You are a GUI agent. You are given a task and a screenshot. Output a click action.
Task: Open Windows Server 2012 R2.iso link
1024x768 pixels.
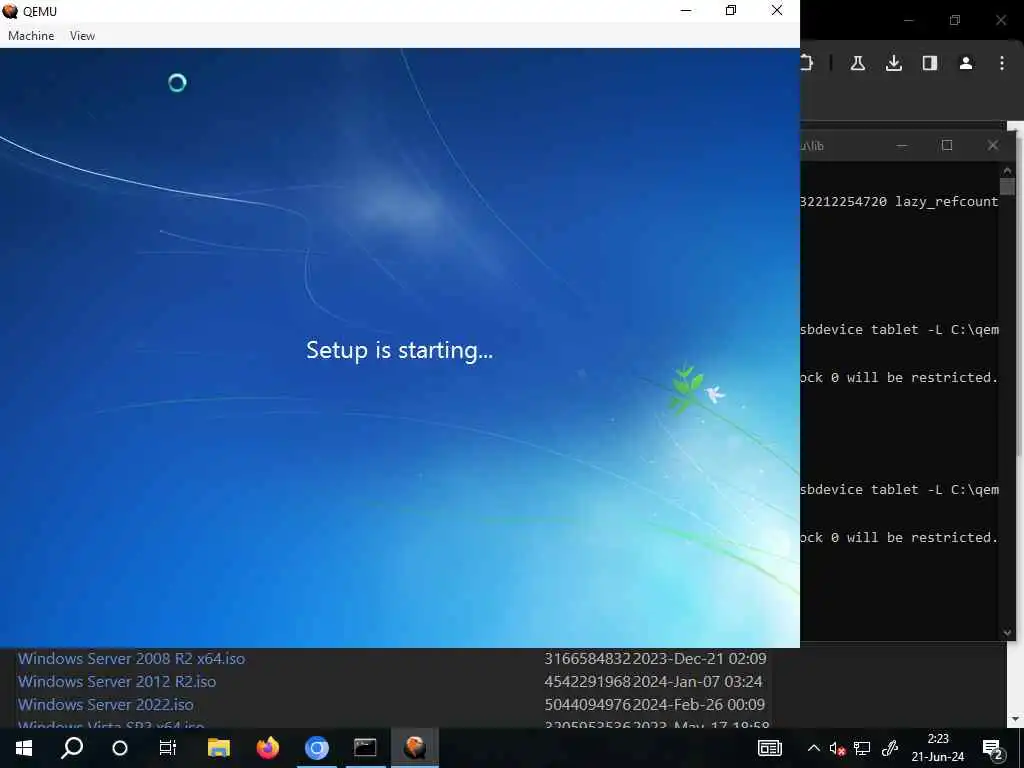coord(117,681)
